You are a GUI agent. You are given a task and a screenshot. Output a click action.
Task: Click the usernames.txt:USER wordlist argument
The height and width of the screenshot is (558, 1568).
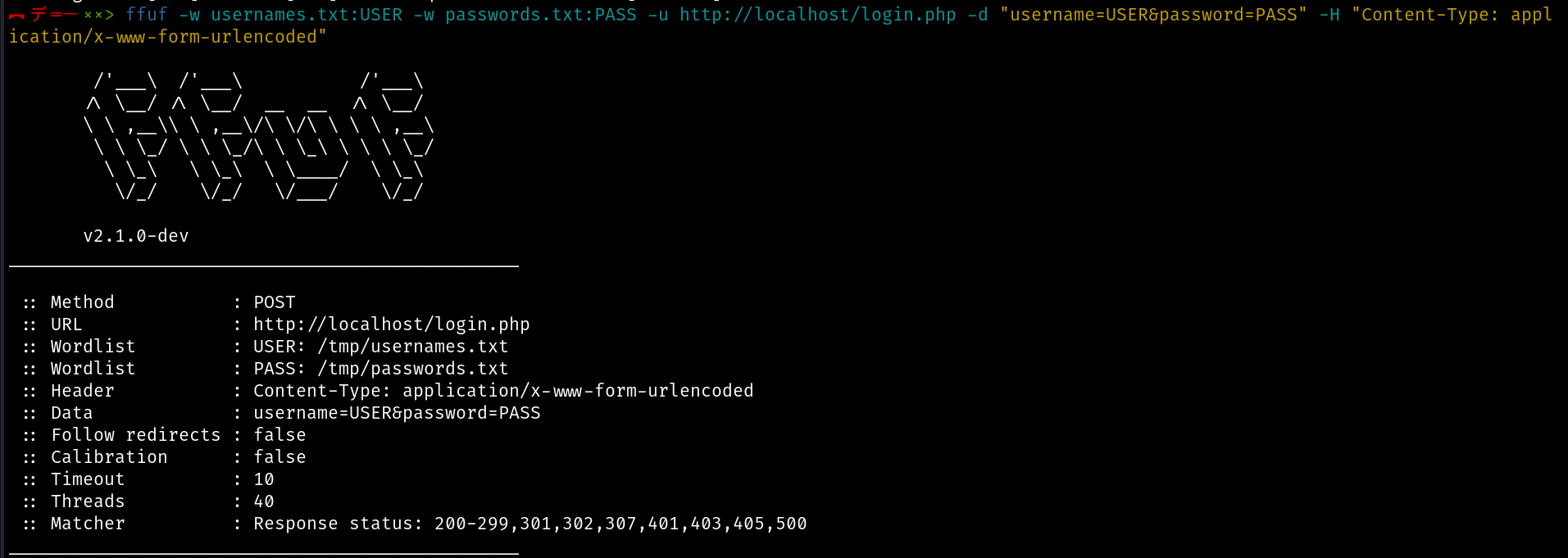coord(307,15)
